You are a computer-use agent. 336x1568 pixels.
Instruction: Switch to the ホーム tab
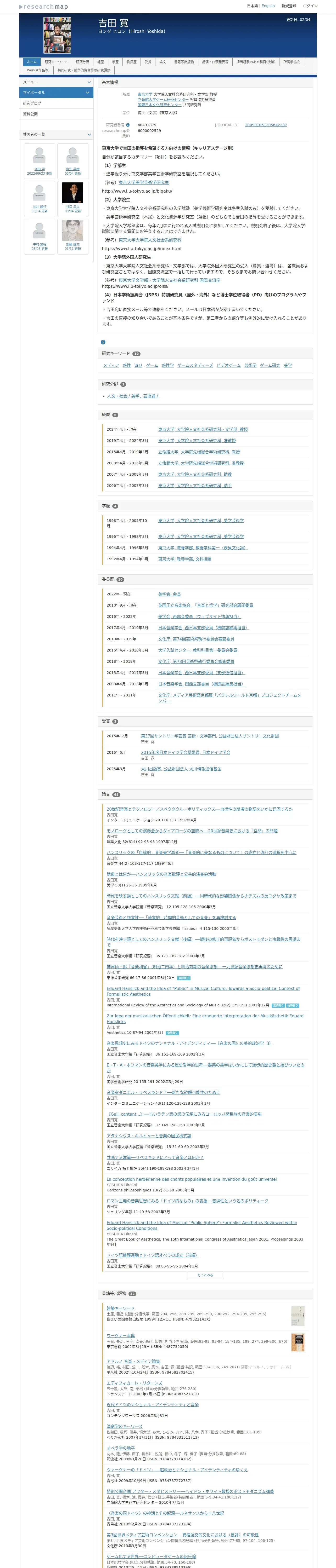(32, 62)
